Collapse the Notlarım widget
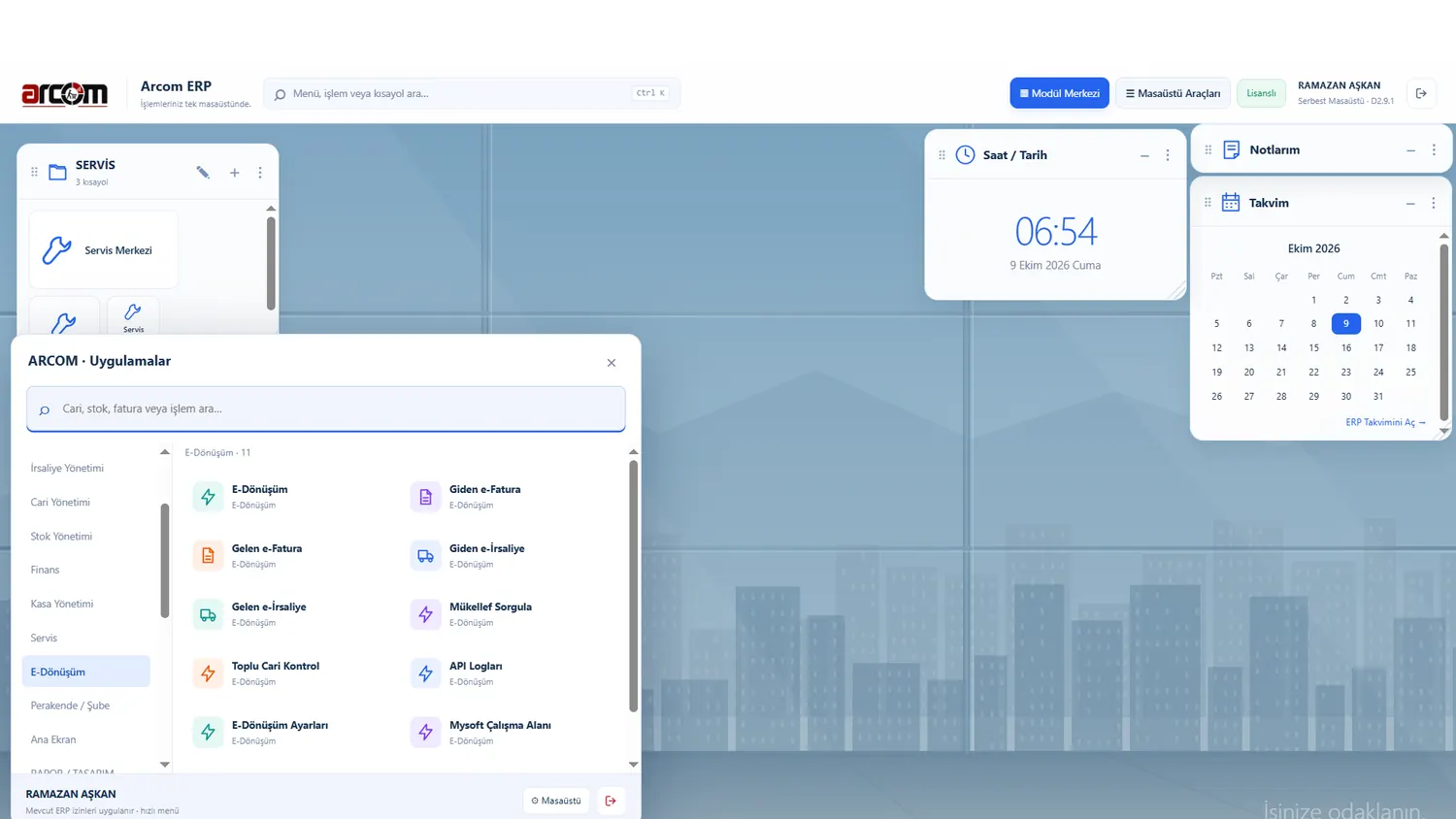 [x=1410, y=150]
